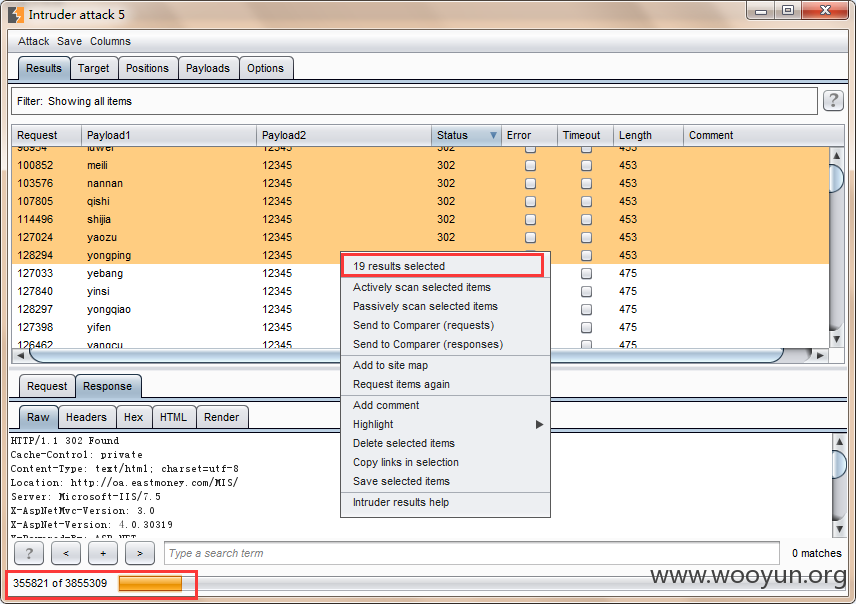The width and height of the screenshot is (856, 604).
Task: Click response pane scroll up arrow
Action: (x=839, y=440)
